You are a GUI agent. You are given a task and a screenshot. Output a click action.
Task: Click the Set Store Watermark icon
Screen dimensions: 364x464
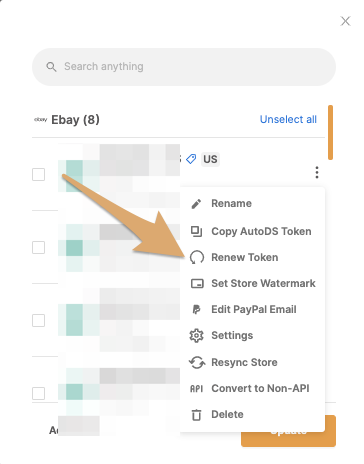[197, 284]
